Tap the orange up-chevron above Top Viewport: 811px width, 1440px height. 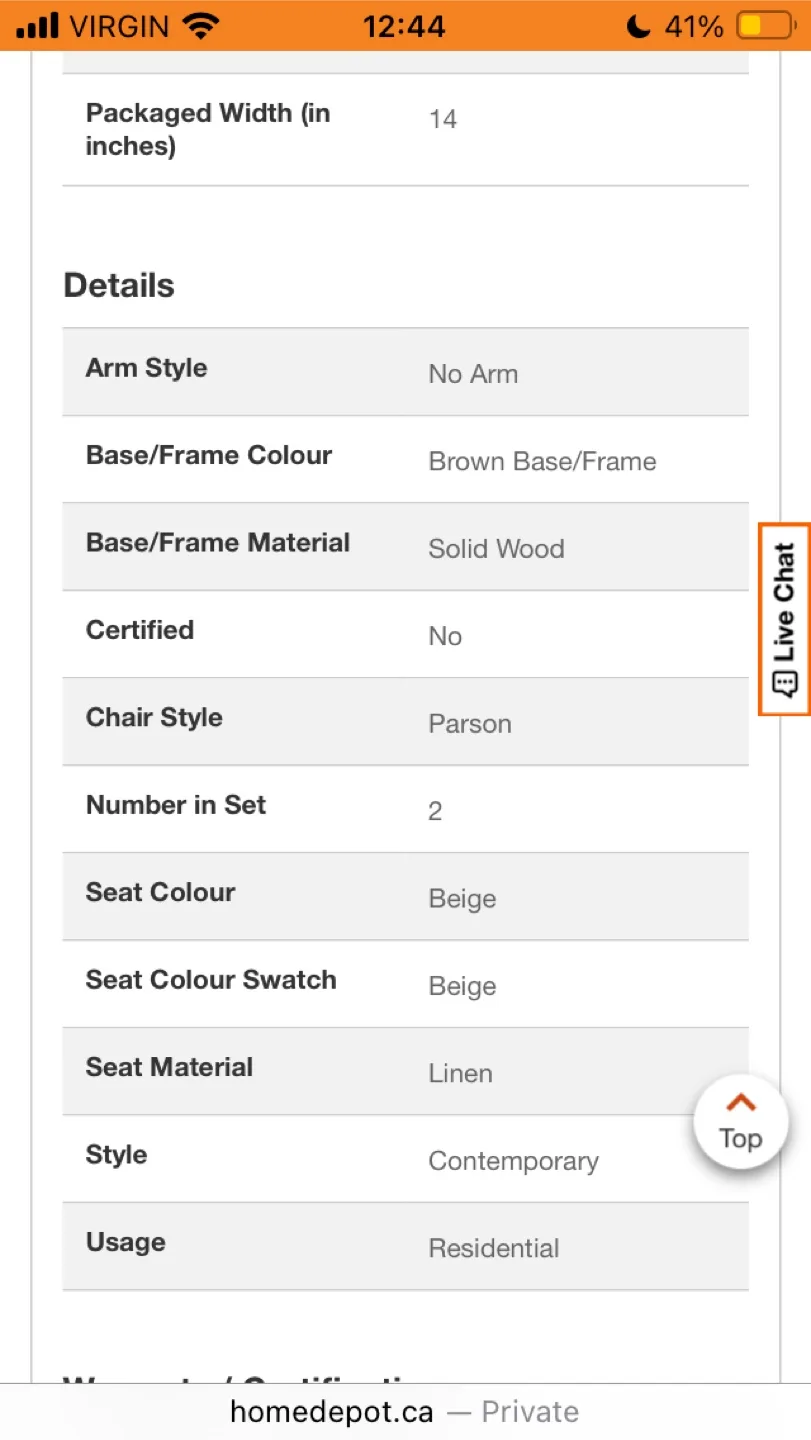tap(741, 1103)
